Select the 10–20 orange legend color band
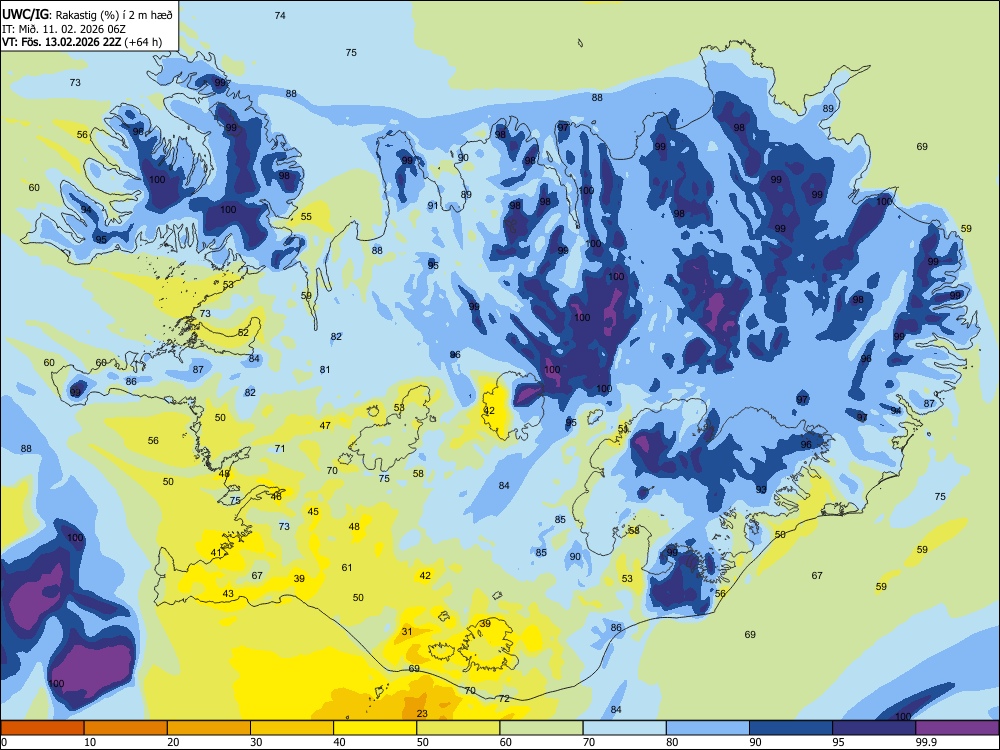1000x750 pixels. pyautogui.click(x=126, y=728)
